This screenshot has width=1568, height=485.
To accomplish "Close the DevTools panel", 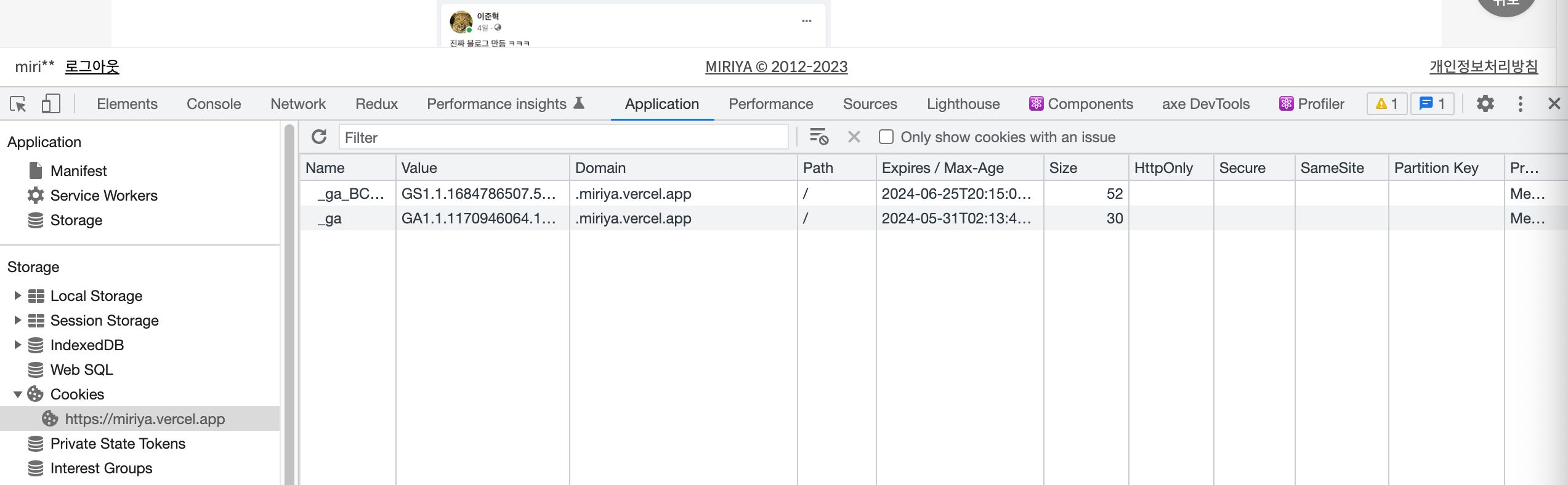I will pyautogui.click(x=1554, y=103).
